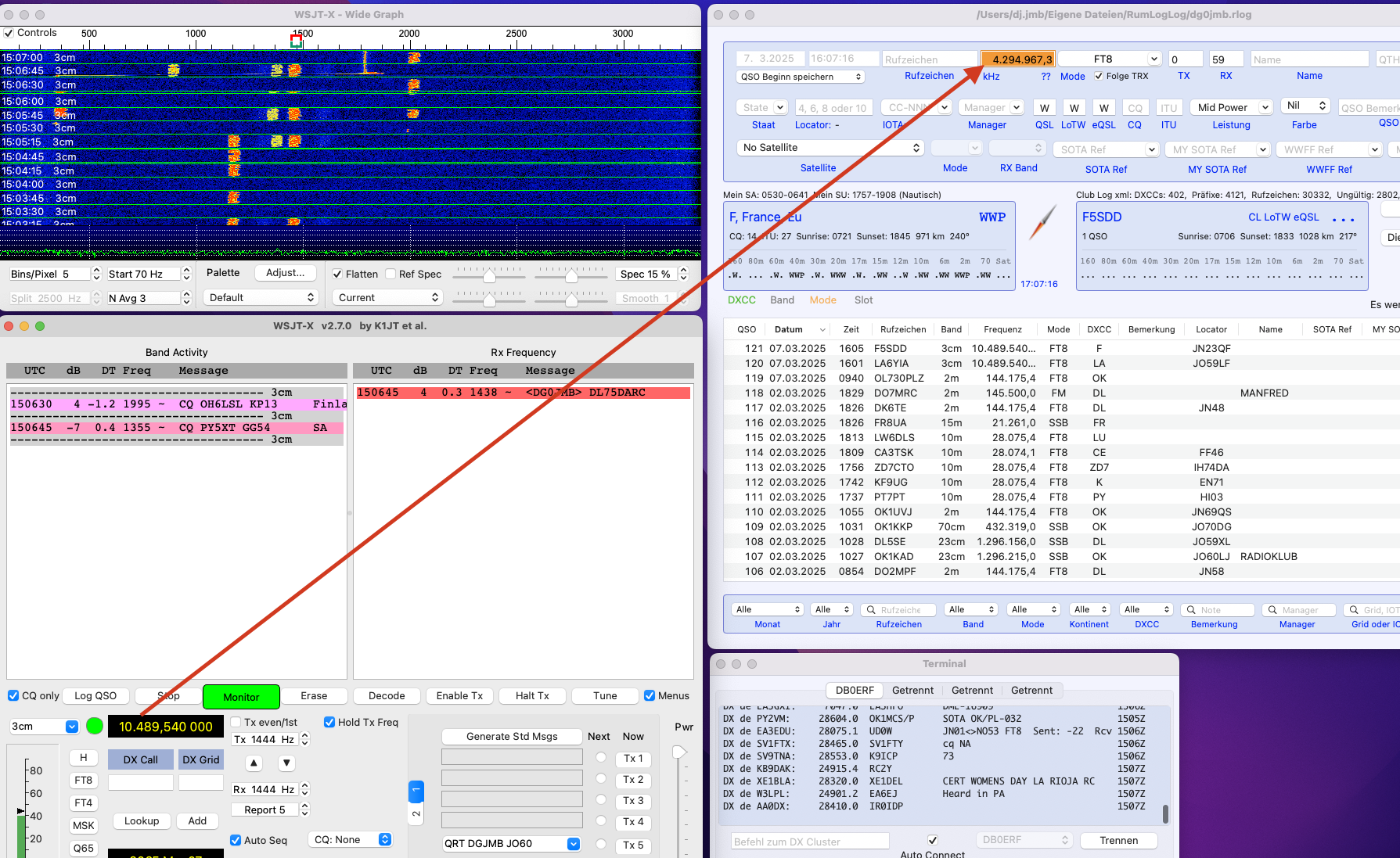Select message tab 2 in WSJT-X
The width and height of the screenshot is (1400, 858).
pos(416,813)
